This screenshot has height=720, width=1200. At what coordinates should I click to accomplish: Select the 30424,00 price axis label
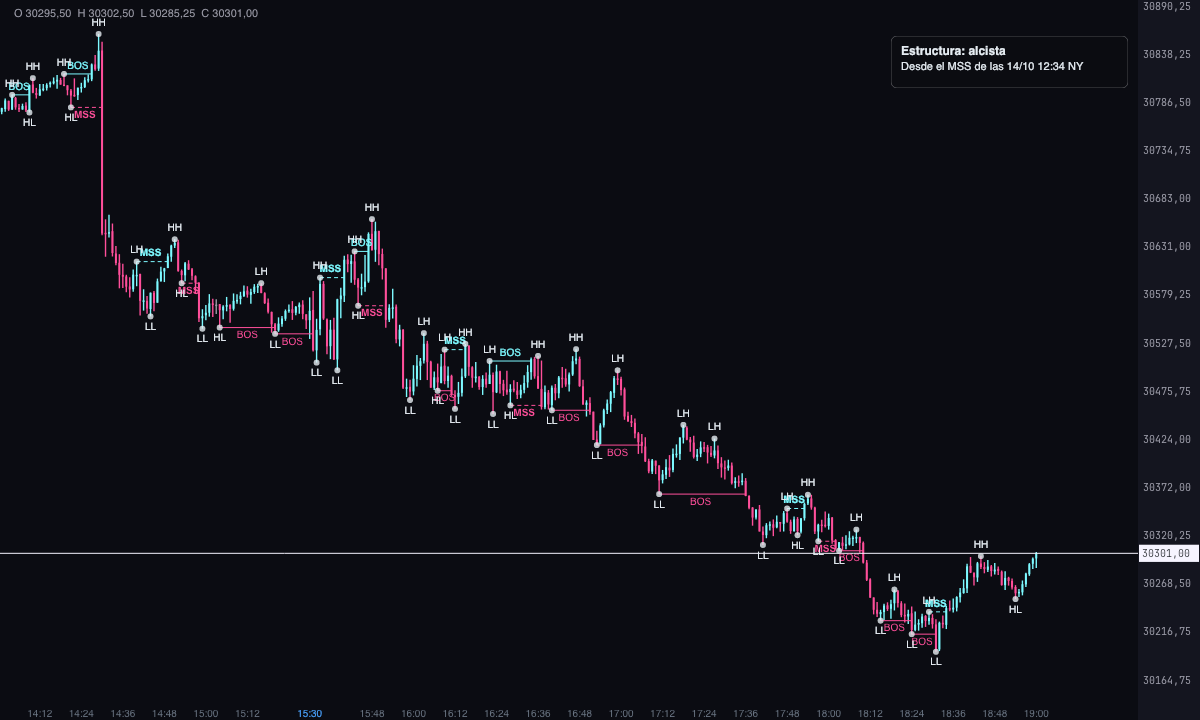point(1167,439)
